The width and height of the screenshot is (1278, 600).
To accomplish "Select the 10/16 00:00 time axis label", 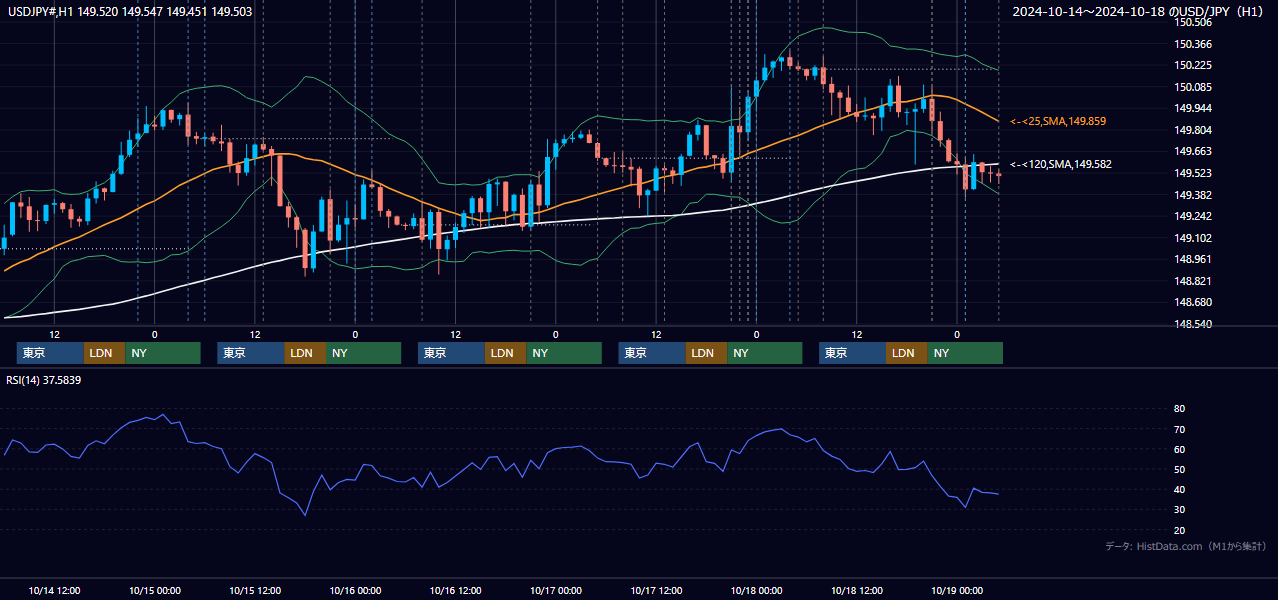I will (x=355, y=590).
